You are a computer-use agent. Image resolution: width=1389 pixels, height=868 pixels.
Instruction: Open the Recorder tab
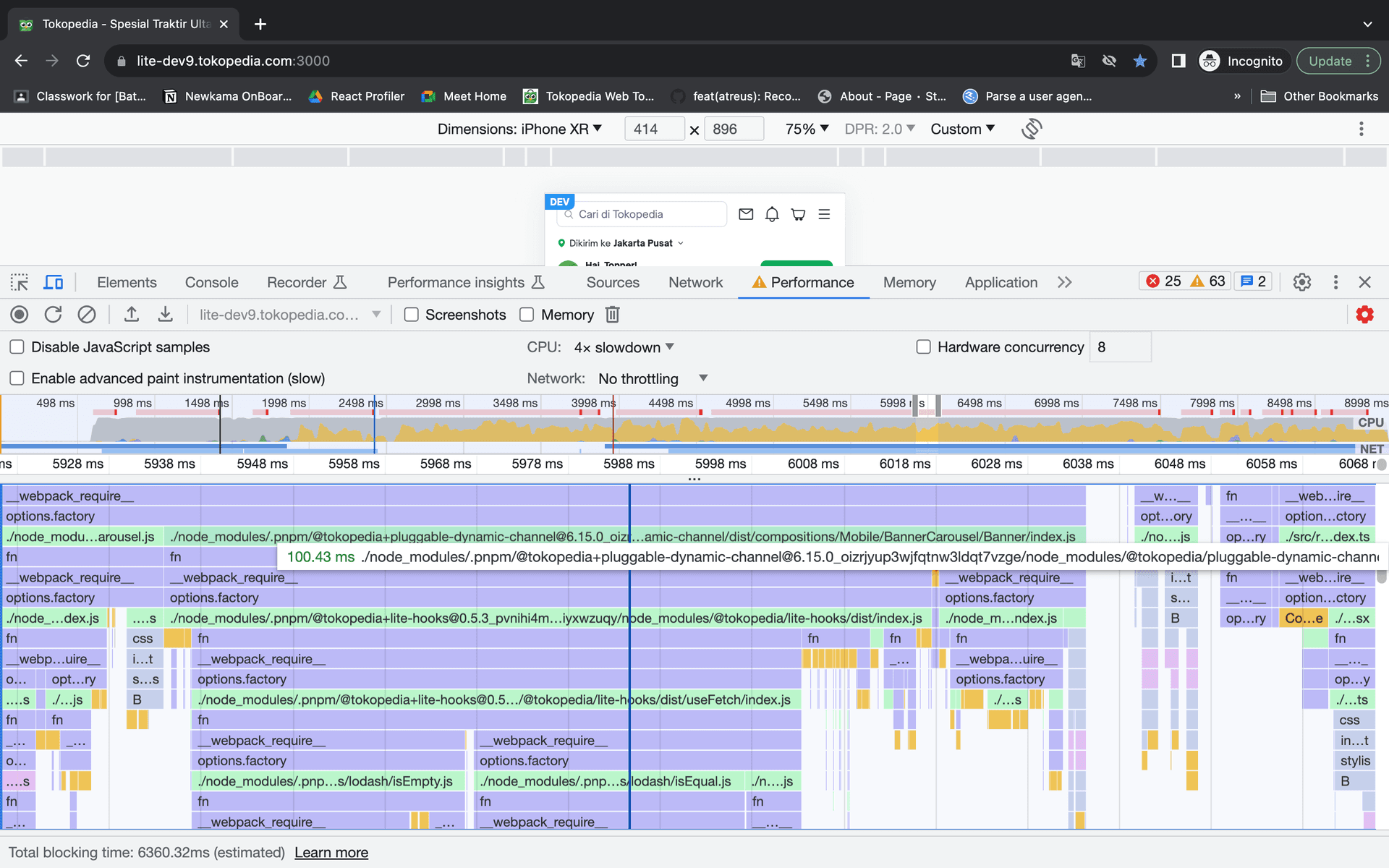[307, 282]
